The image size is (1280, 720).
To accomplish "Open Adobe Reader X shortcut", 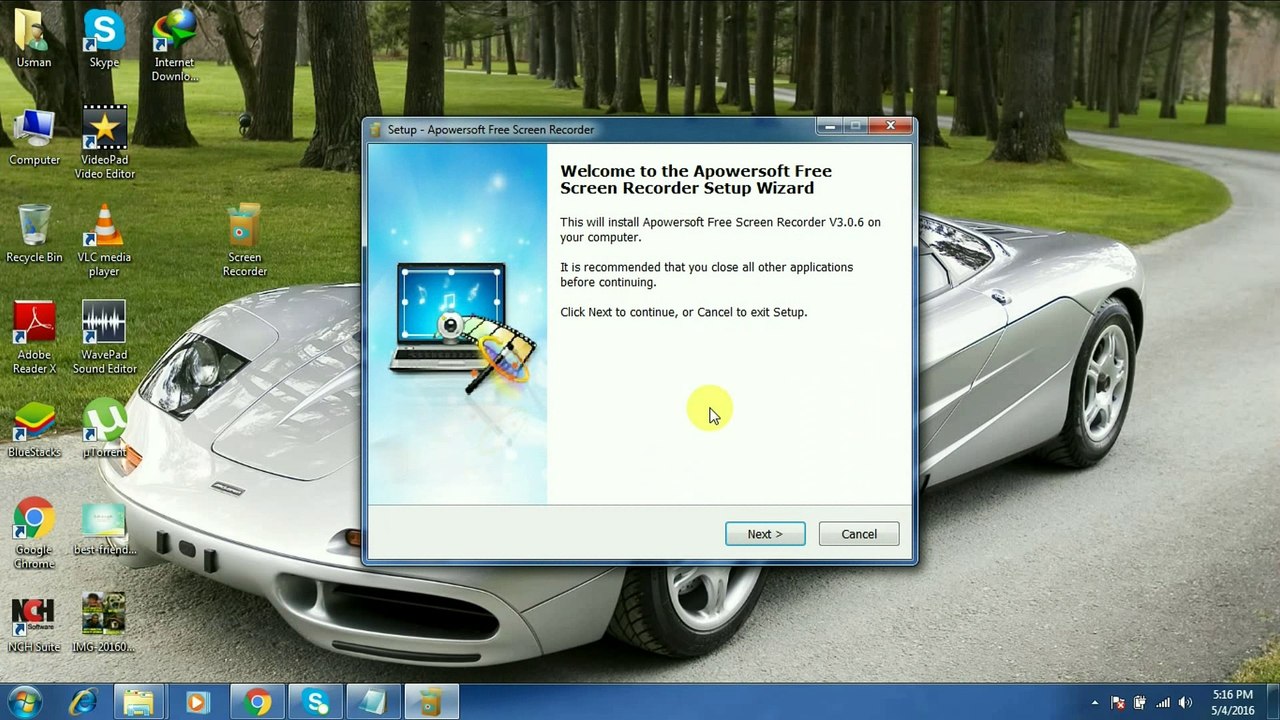I will [34, 338].
